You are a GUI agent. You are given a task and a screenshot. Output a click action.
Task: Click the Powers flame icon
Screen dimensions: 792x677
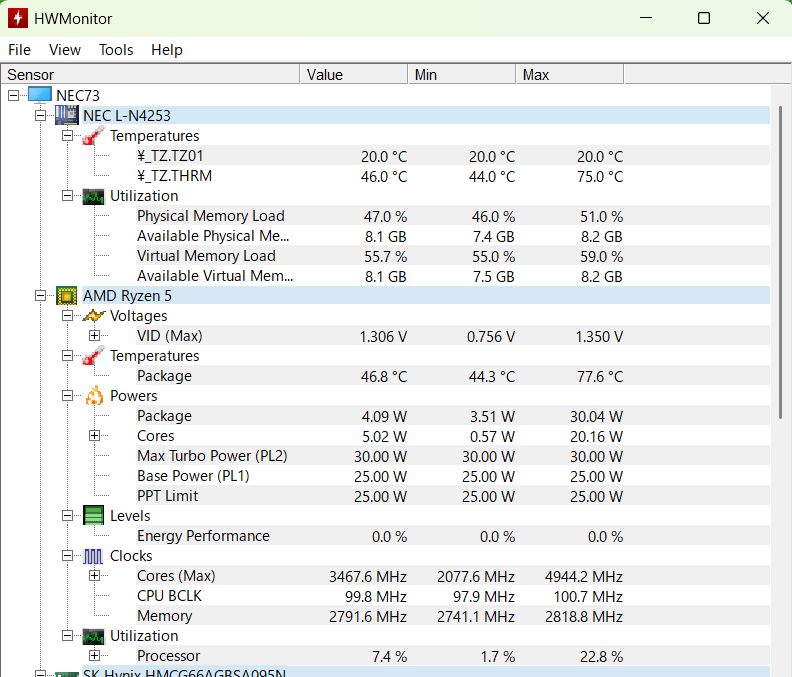[93, 396]
